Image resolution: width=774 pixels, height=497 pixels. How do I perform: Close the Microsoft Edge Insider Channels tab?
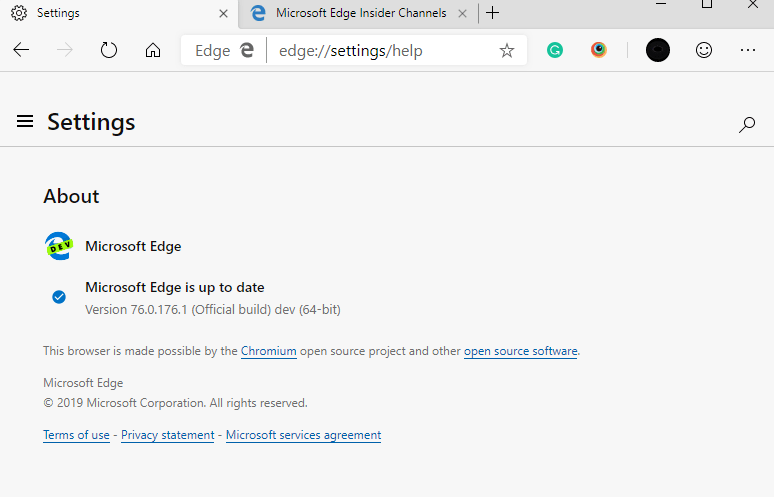(463, 14)
